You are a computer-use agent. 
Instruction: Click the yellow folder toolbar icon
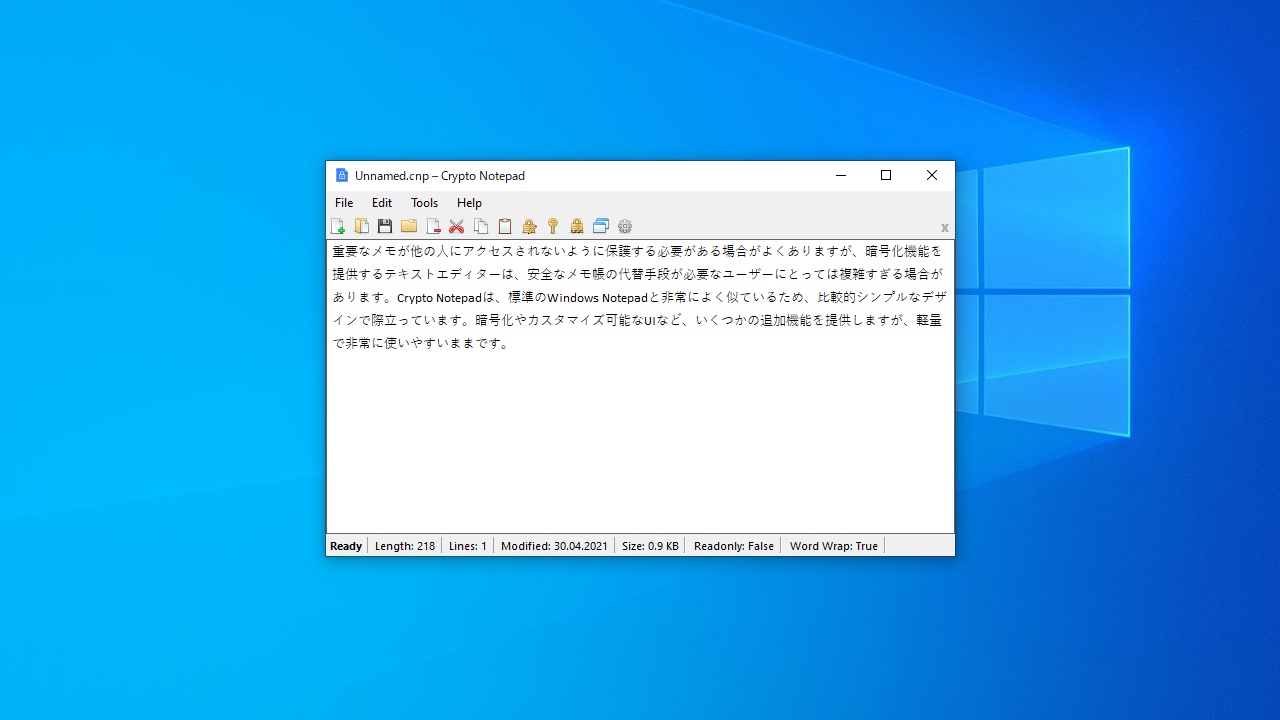[x=409, y=226]
